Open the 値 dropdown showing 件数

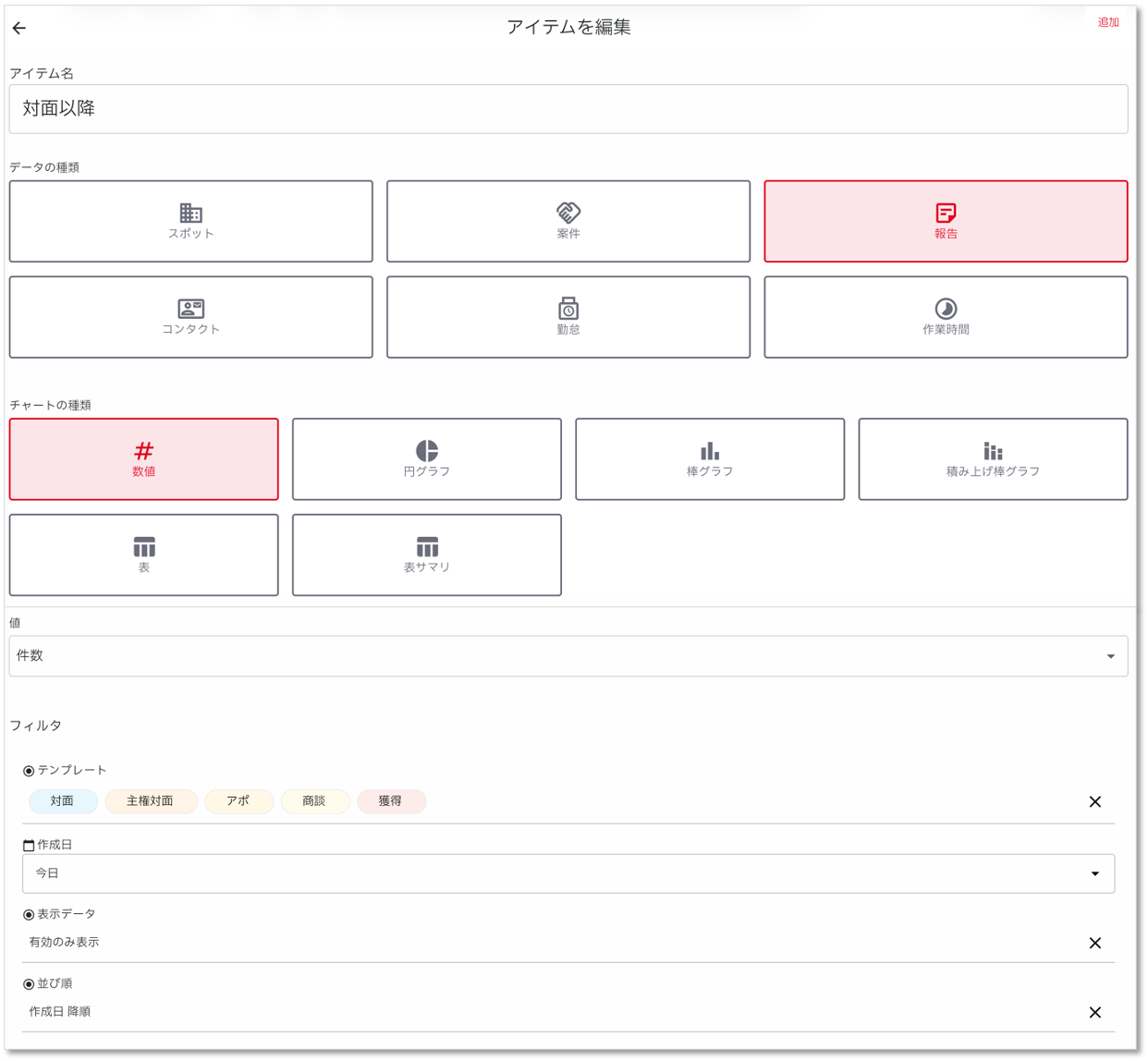pos(568,656)
